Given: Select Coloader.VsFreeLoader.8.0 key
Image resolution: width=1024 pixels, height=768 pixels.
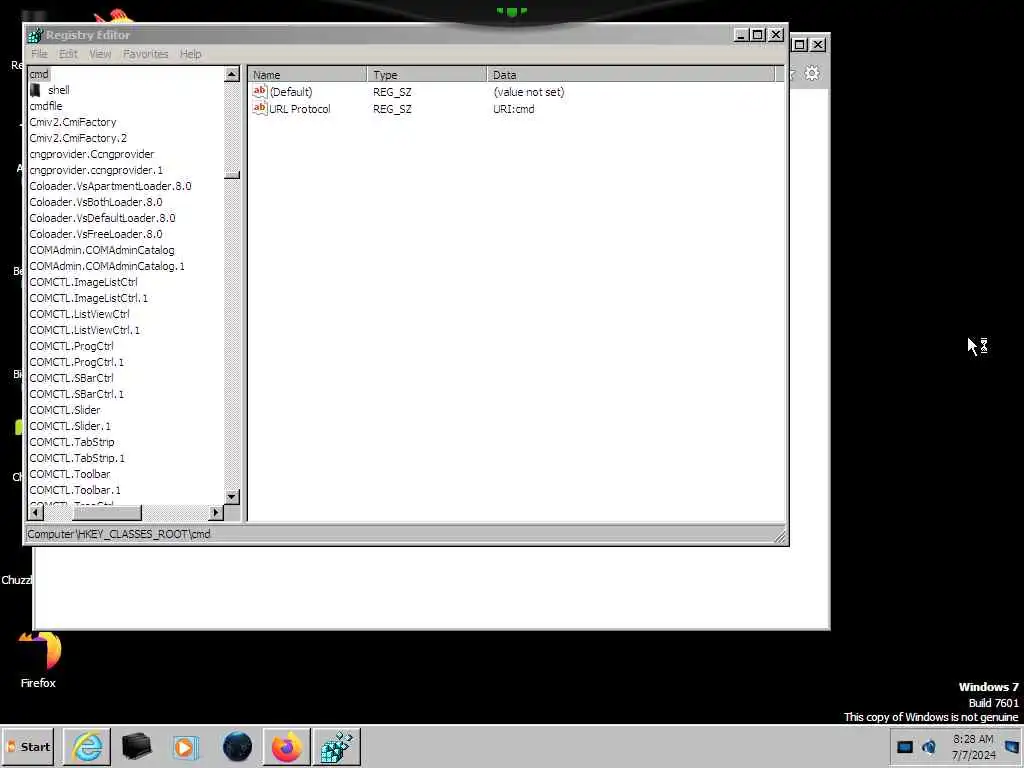Looking at the screenshot, I should [x=95, y=234].
